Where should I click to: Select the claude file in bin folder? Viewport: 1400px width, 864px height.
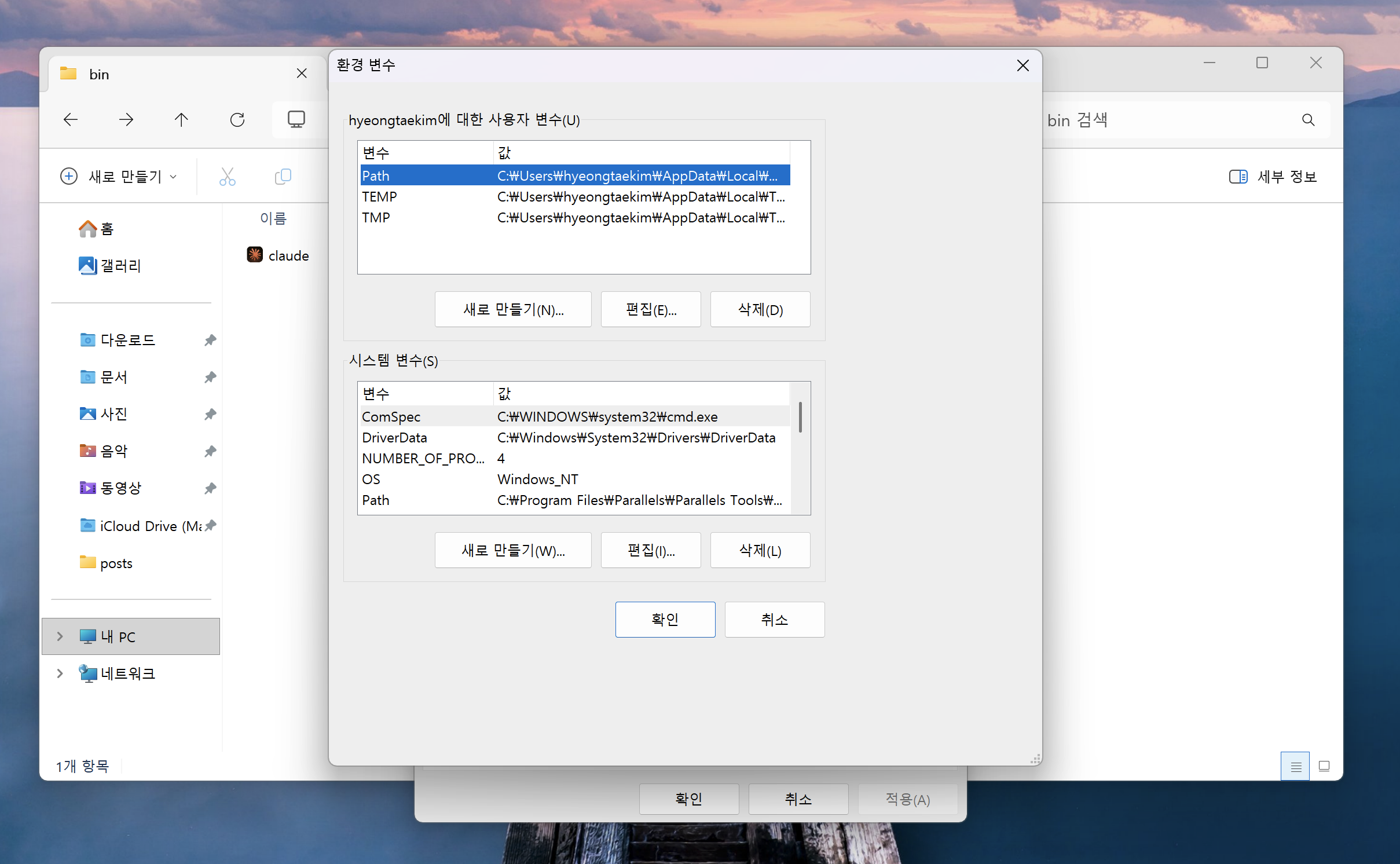click(278, 255)
